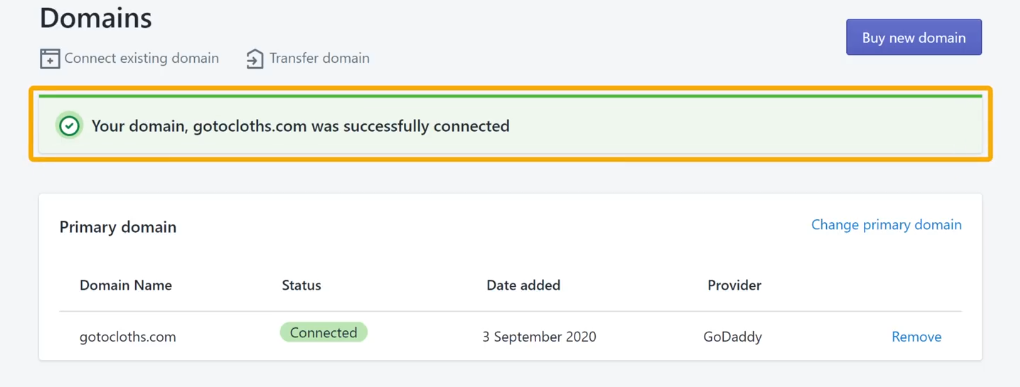This screenshot has width=1020, height=387.
Task: Click the Transfer domain icon
Action: [x=254, y=59]
